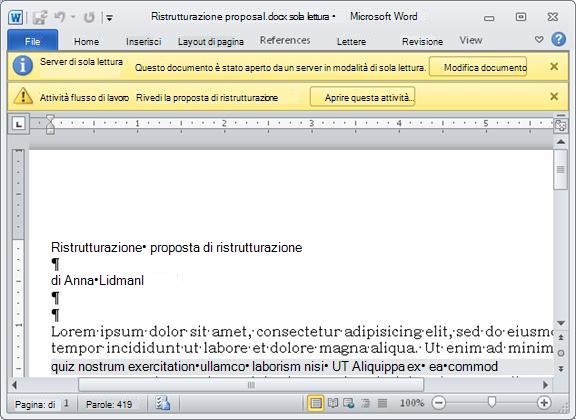Click the vertical scrollbar down arrow
The height and width of the screenshot is (420, 576).
pyautogui.click(x=561, y=323)
